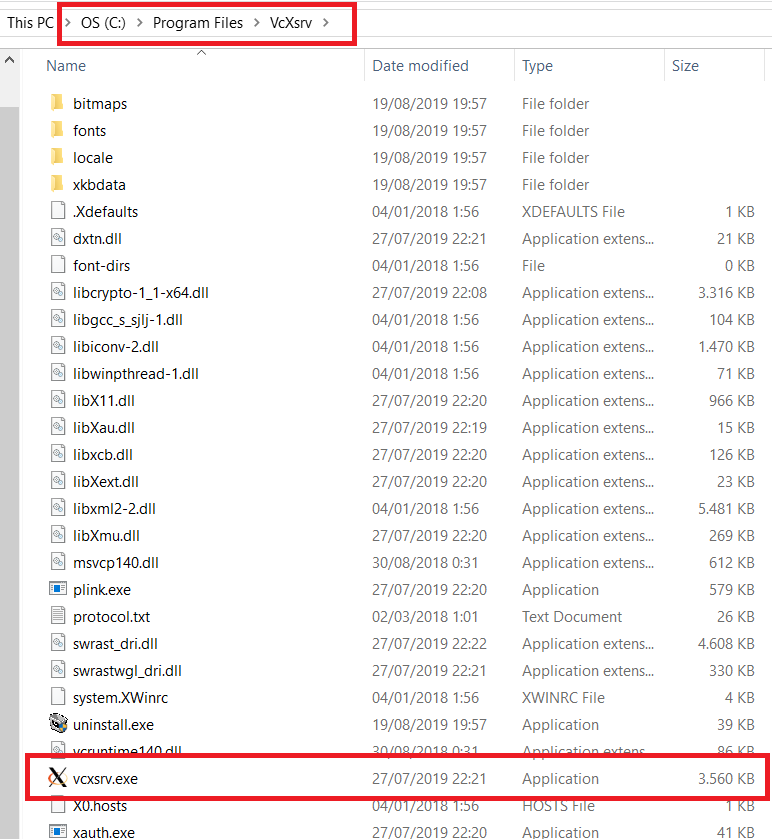Click the 3.560 KB size value
Screen dimensions: 772x839
point(726,779)
